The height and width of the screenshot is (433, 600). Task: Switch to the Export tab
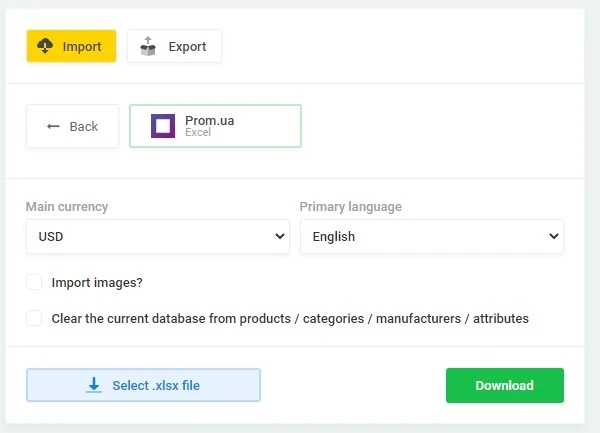click(x=174, y=46)
